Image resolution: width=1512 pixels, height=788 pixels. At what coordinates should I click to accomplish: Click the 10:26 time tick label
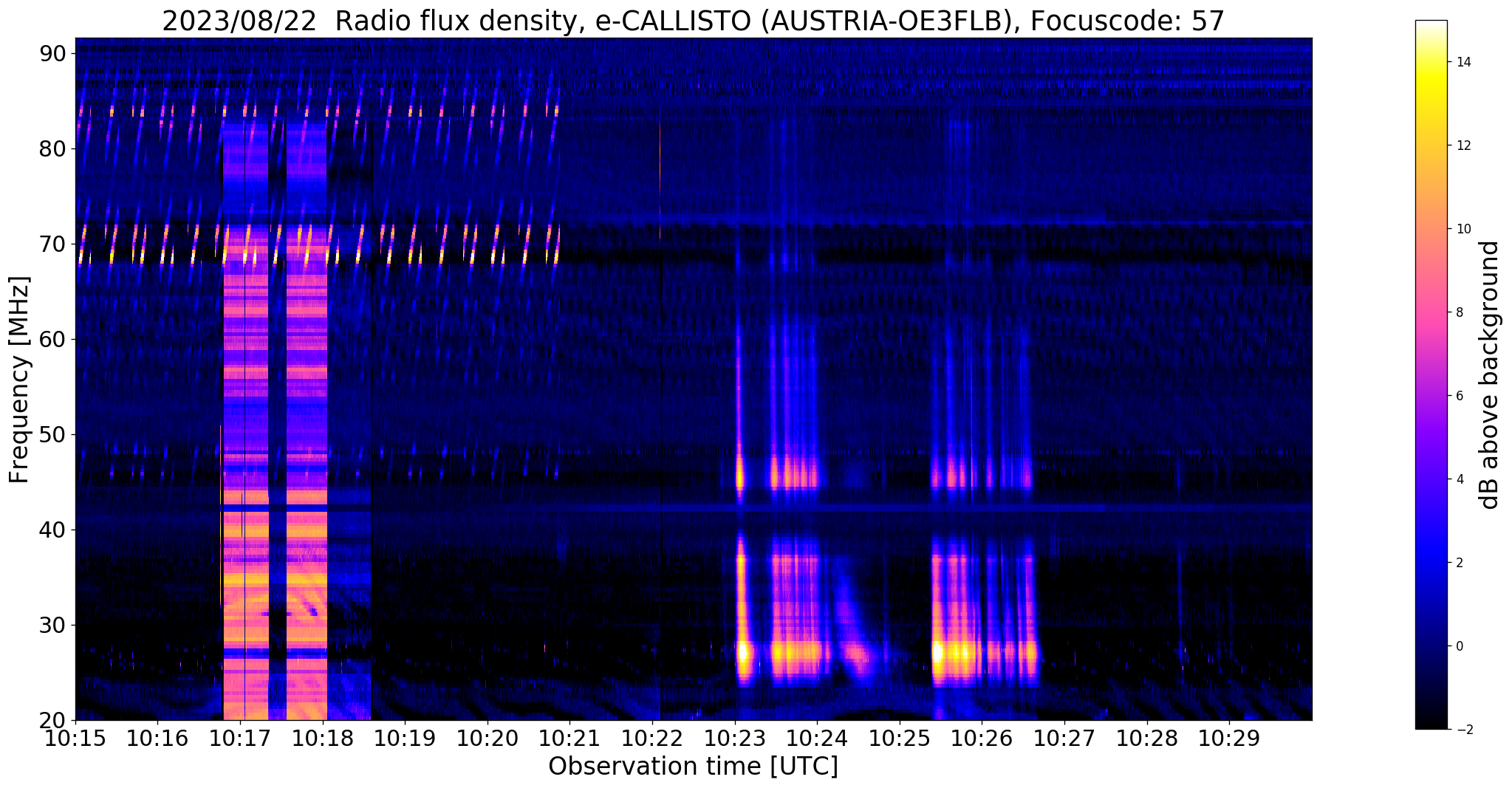[982, 739]
